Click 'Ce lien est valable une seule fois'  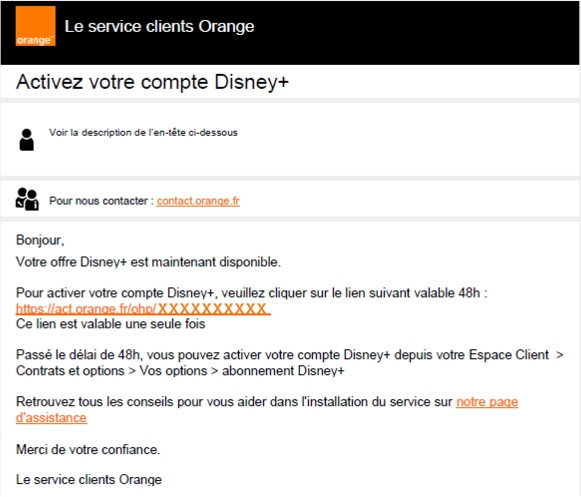(x=110, y=324)
